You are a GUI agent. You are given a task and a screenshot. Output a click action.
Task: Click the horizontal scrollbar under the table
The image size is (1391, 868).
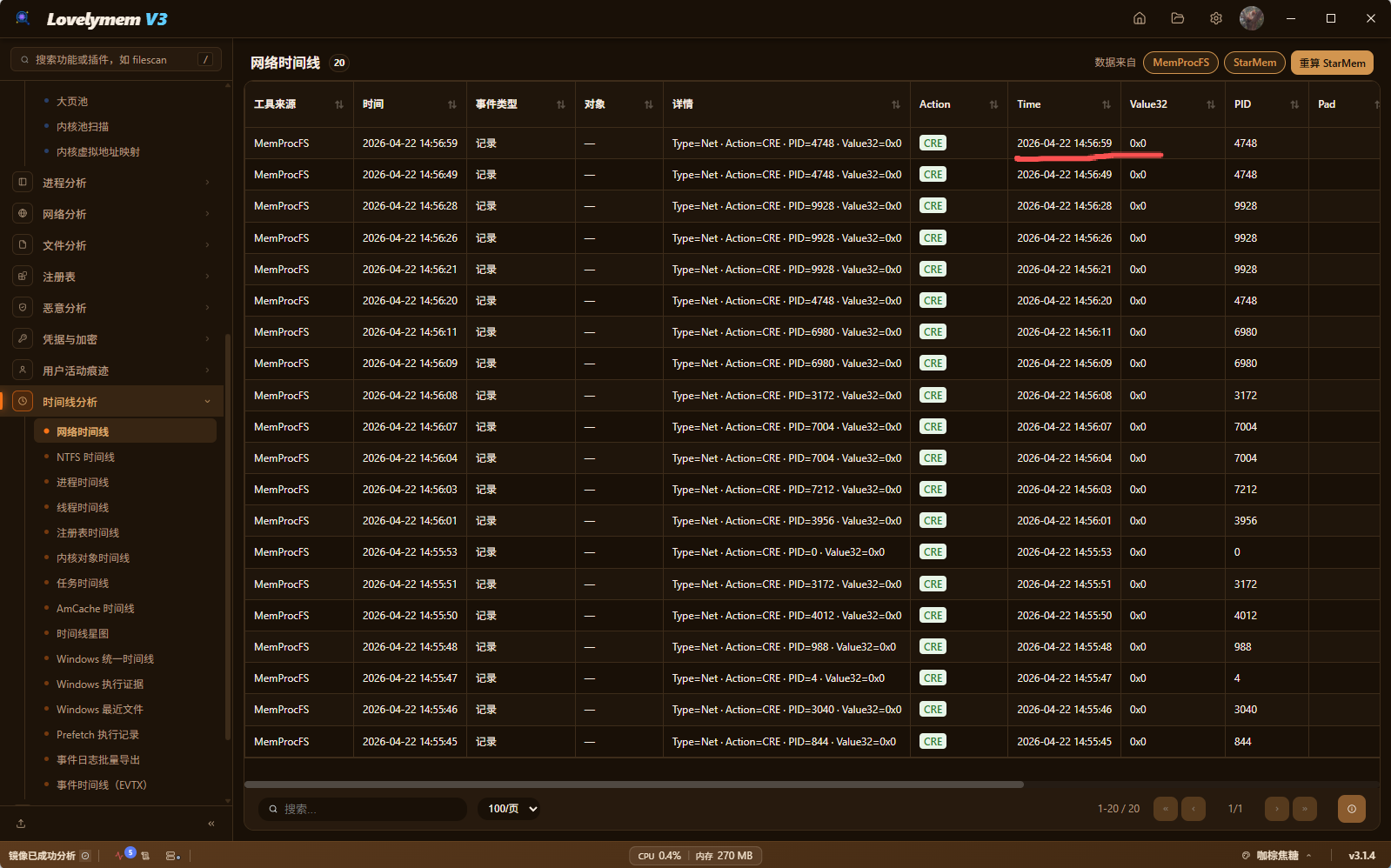pyautogui.click(x=634, y=785)
